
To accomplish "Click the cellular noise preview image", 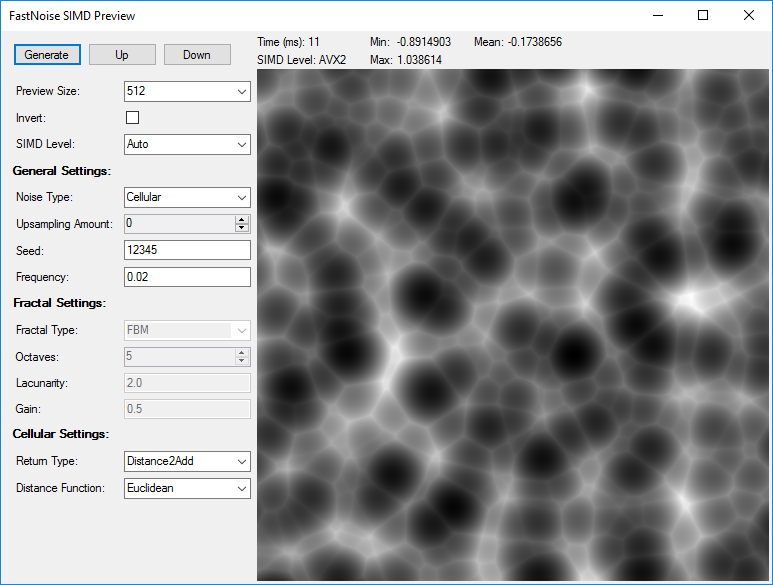I will 513,325.
